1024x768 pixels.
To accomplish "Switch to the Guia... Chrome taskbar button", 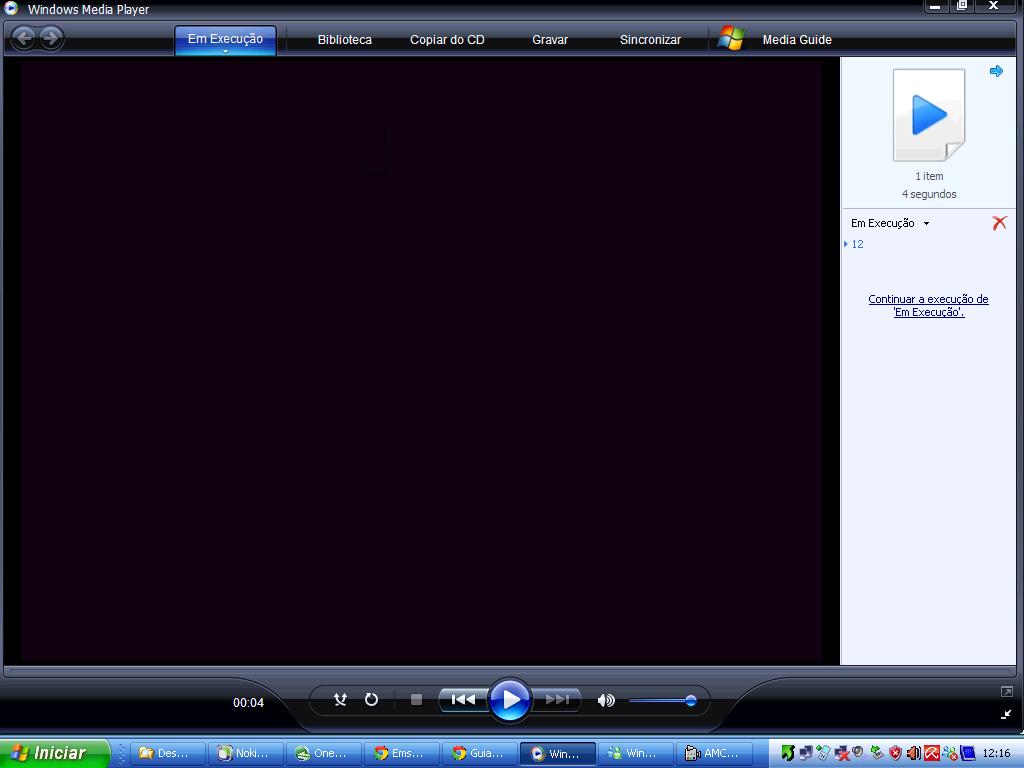I will pyautogui.click(x=479, y=754).
